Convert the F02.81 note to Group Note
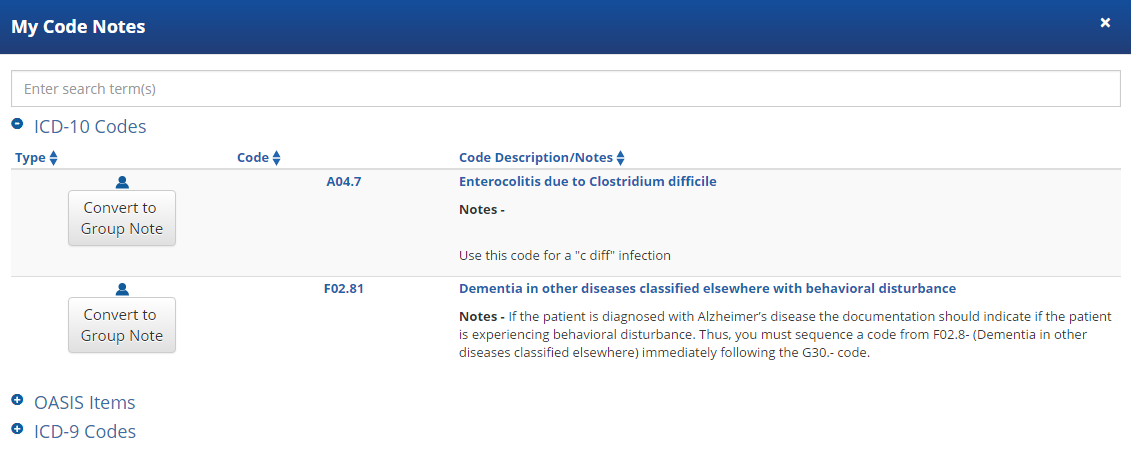The height and width of the screenshot is (464, 1131). 121,325
